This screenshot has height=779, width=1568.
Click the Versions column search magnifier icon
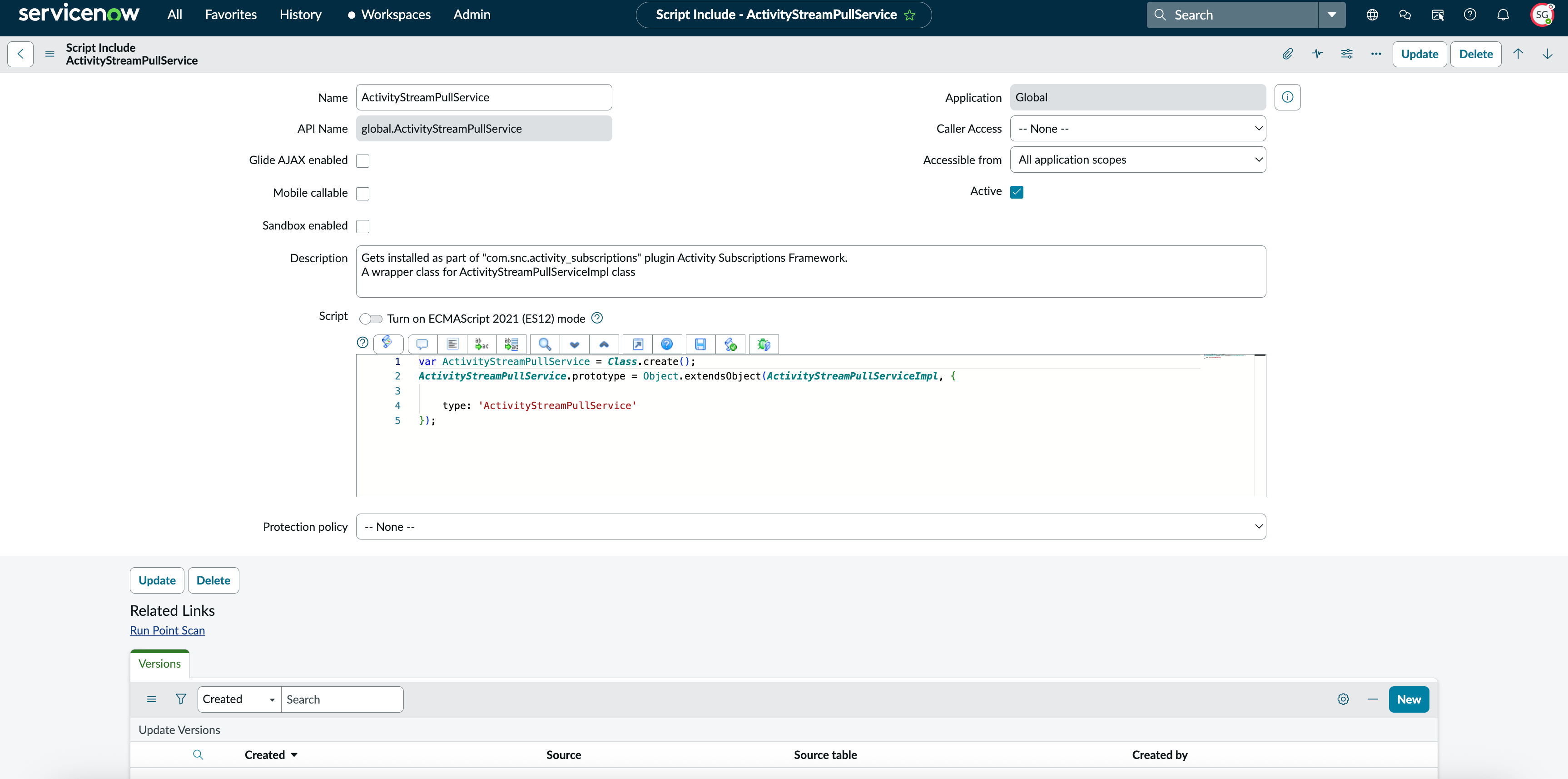click(198, 754)
